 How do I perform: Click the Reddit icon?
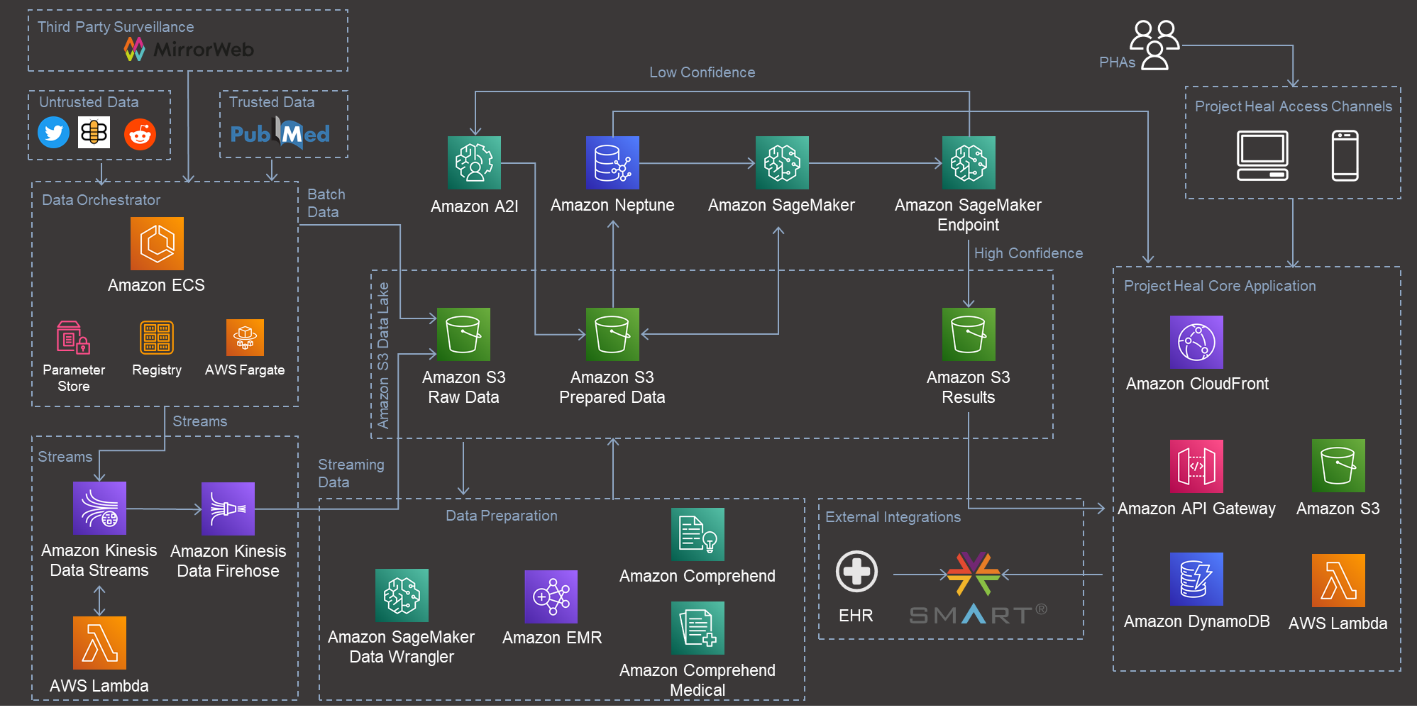[140, 133]
